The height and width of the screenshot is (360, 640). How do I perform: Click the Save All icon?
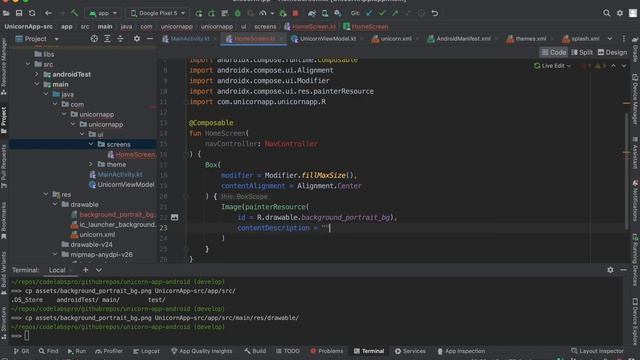19,13
